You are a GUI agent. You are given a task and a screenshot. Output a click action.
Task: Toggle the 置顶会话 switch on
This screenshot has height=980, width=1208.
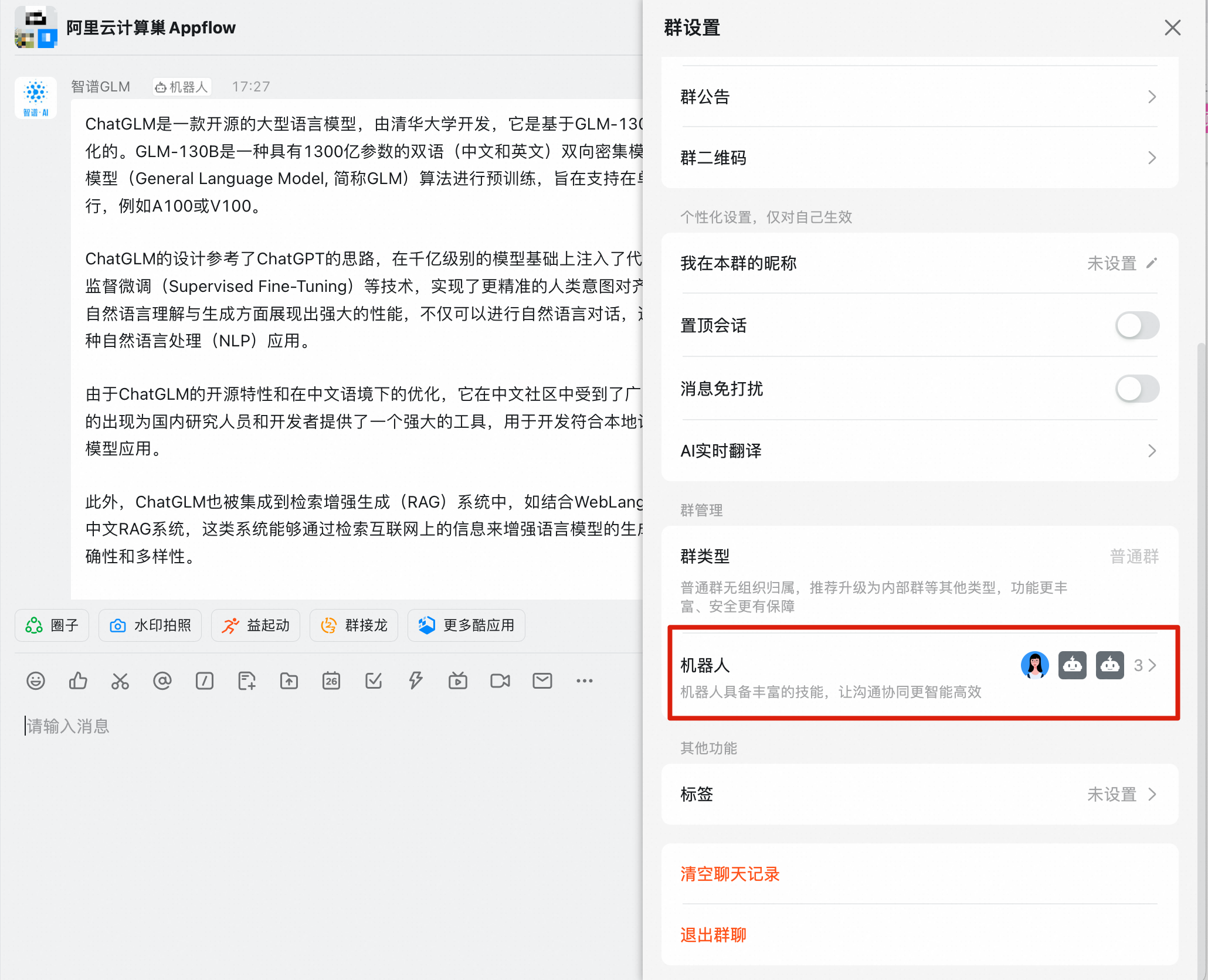pos(1136,325)
